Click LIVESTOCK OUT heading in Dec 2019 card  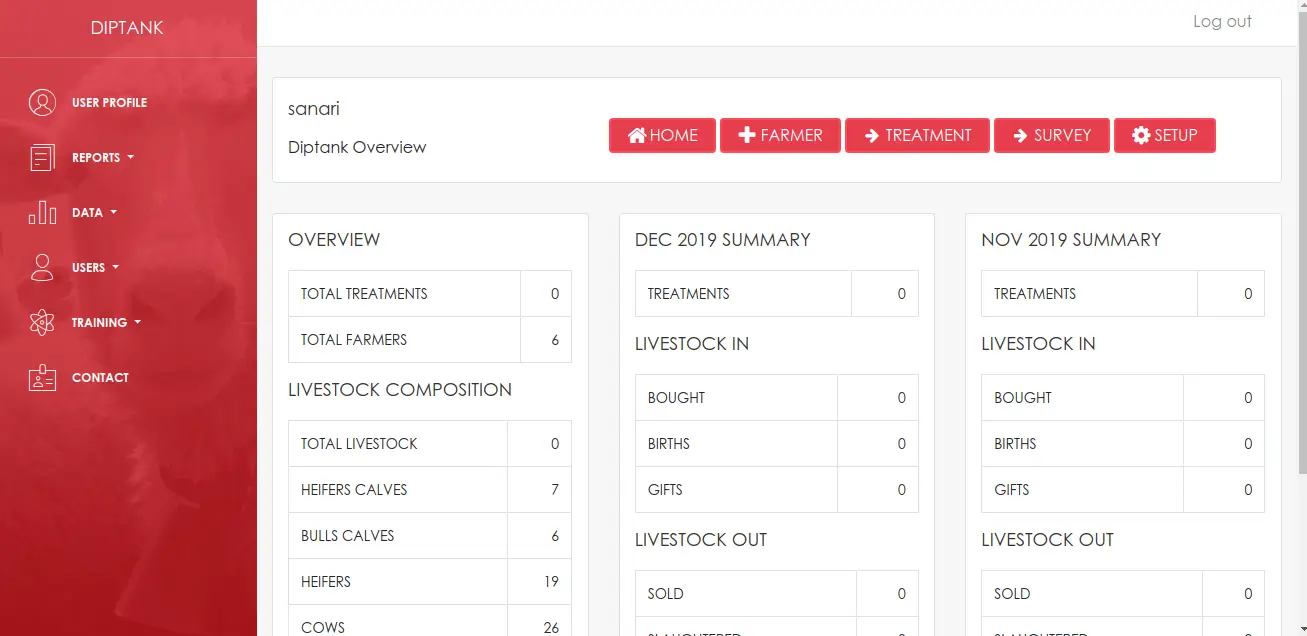coord(701,540)
